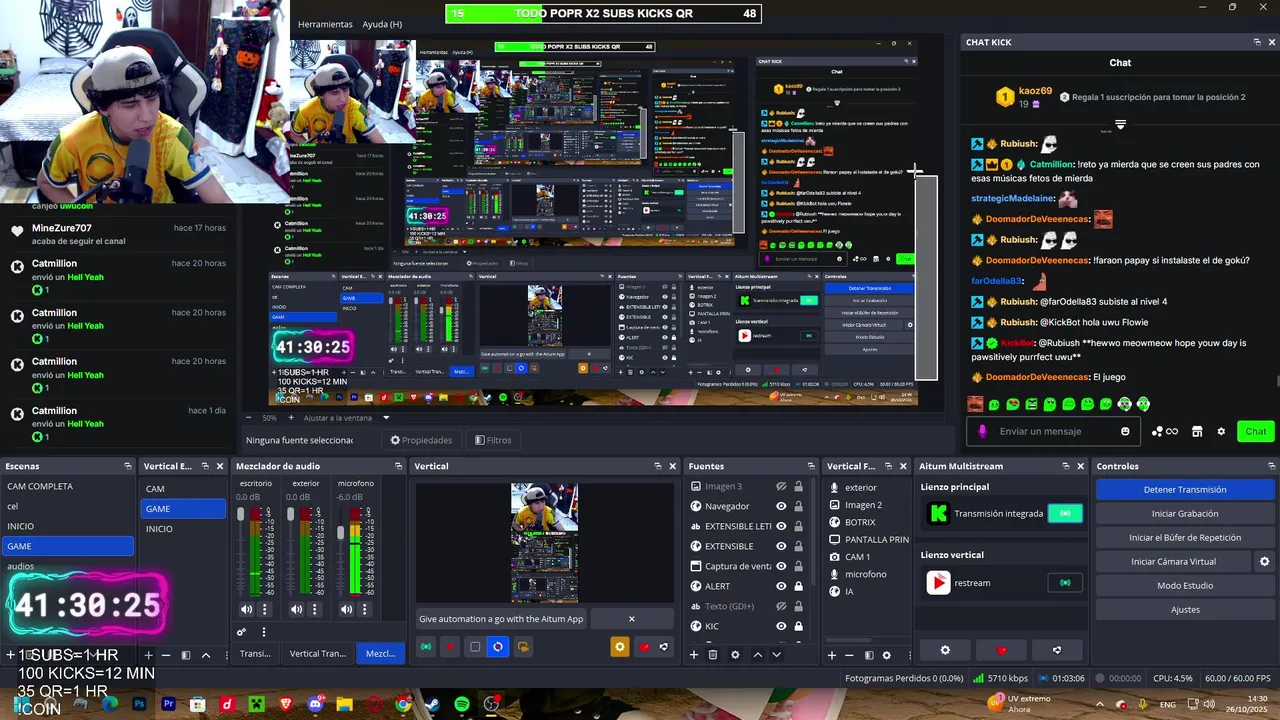This screenshot has width=1280, height=720.
Task: Switch to CAM COMPLETA scene
Action: 68,486
